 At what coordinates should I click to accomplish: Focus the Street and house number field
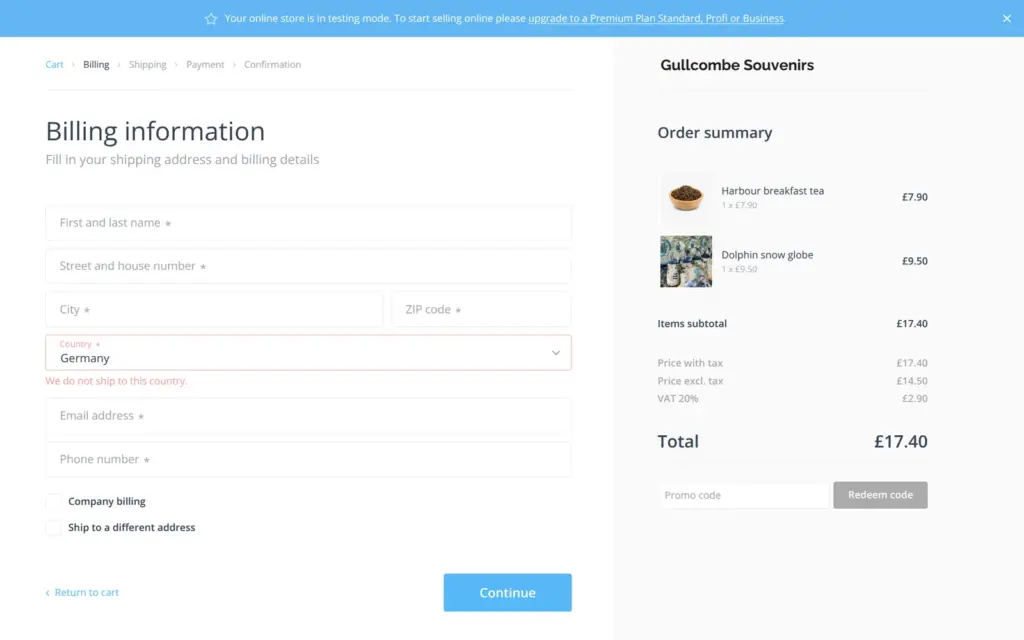308,266
